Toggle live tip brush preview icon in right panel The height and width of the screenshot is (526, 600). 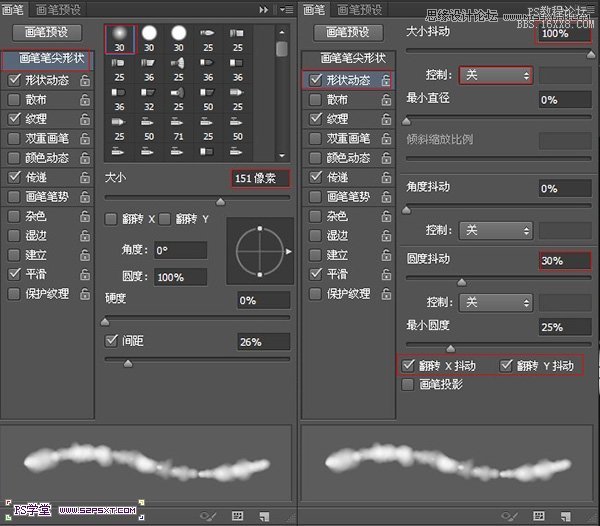point(509,516)
